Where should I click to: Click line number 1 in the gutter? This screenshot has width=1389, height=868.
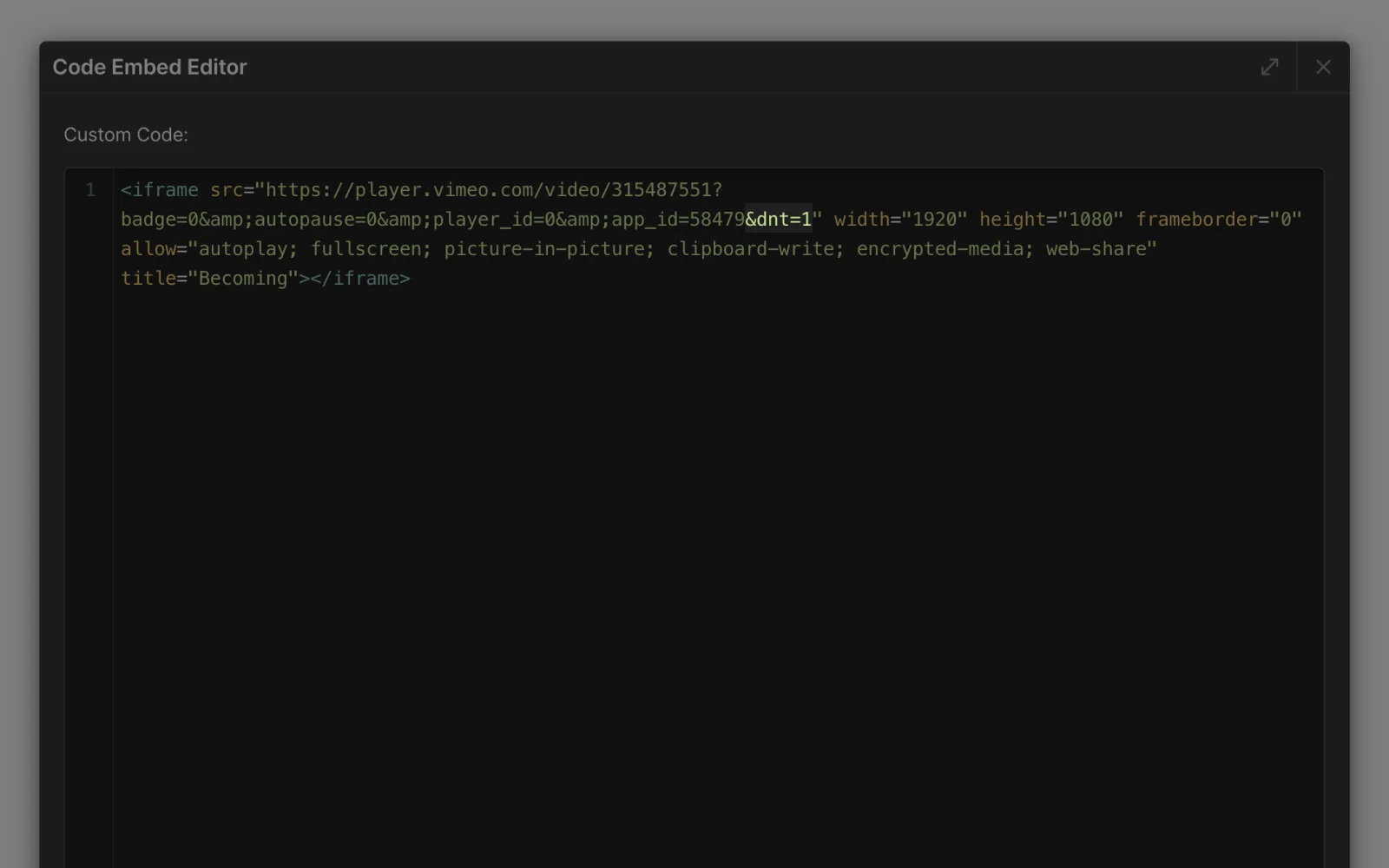[x=90, y=190]
